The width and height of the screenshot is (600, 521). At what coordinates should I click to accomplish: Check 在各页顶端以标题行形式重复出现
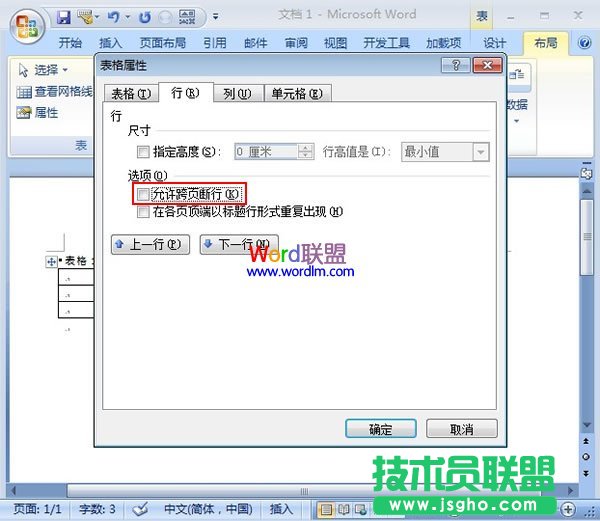click(143, 212)
